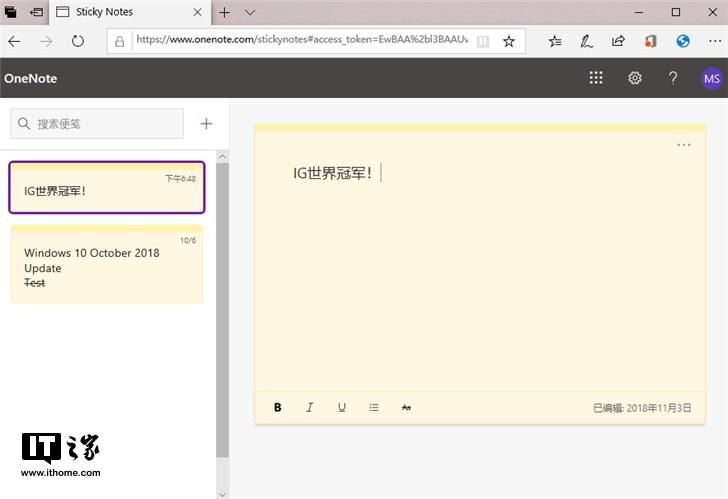
Task: Toggle italic formatting in the note
Action: (x=310, y=407)
